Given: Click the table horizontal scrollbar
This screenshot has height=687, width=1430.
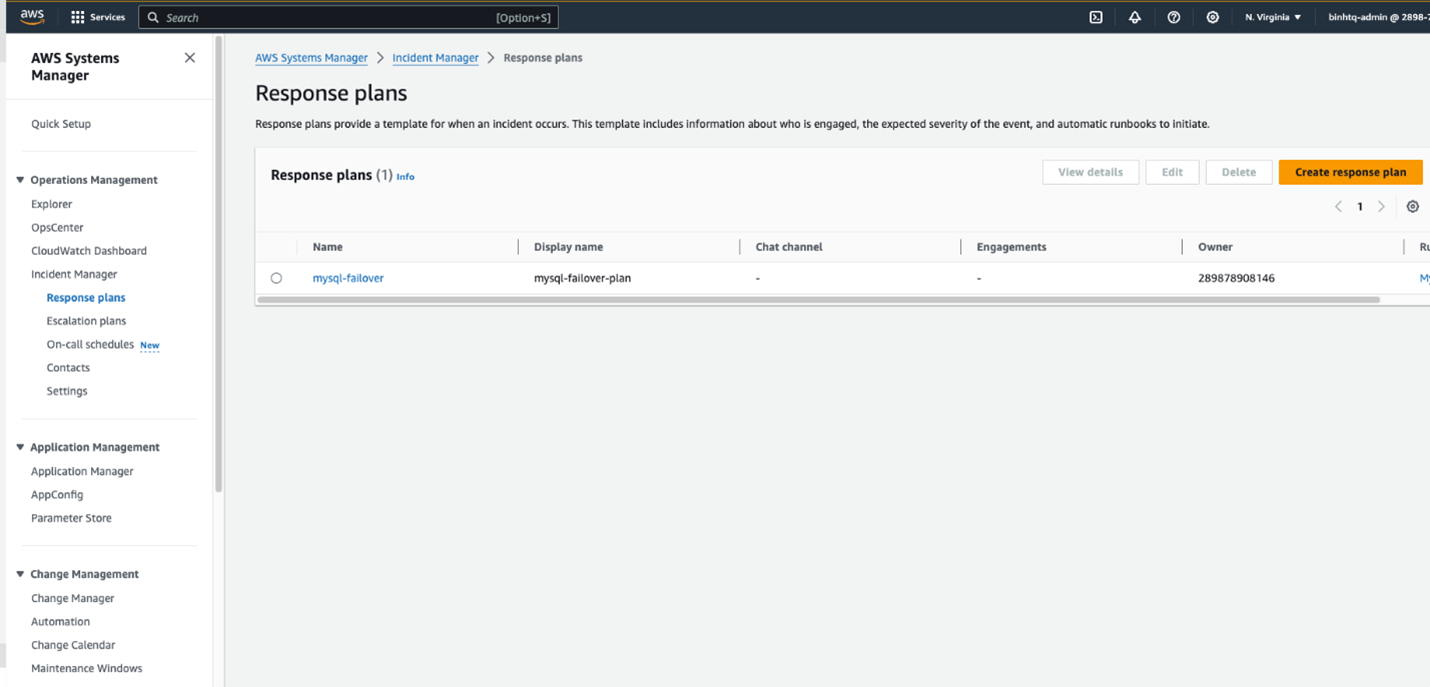Looking at the screenshot, I should point(818,300).
